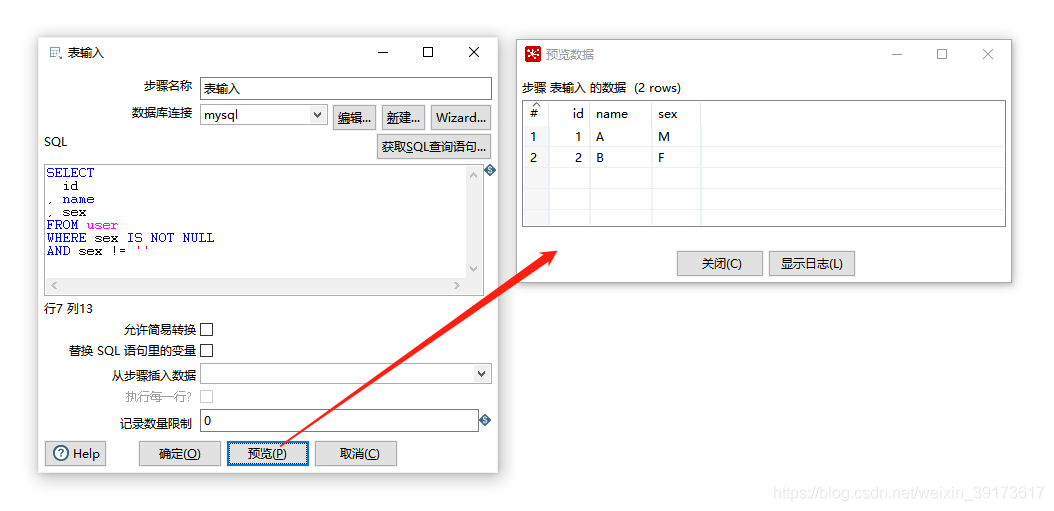1054x511 pixels.
Task: Click inside the SQL editor text area
Action: coord(255,222)
